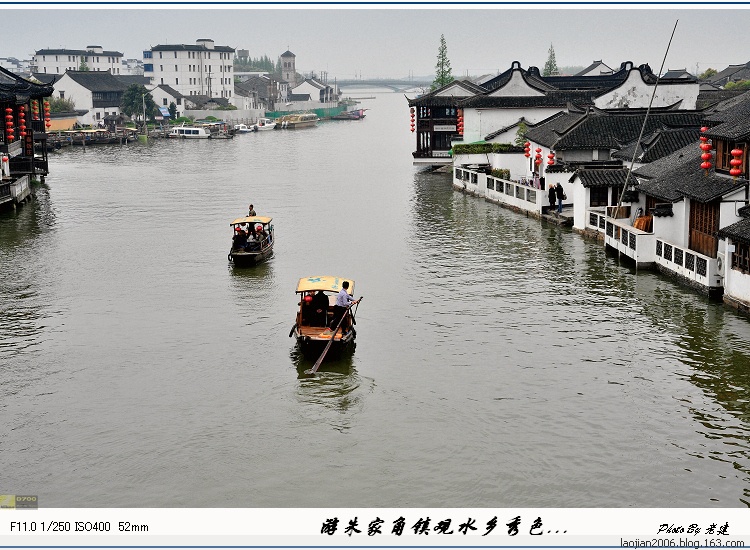Click the nearest rowing boat with yellow canopy
Viewport: 750px width, 550px height.
click(325, 318)
